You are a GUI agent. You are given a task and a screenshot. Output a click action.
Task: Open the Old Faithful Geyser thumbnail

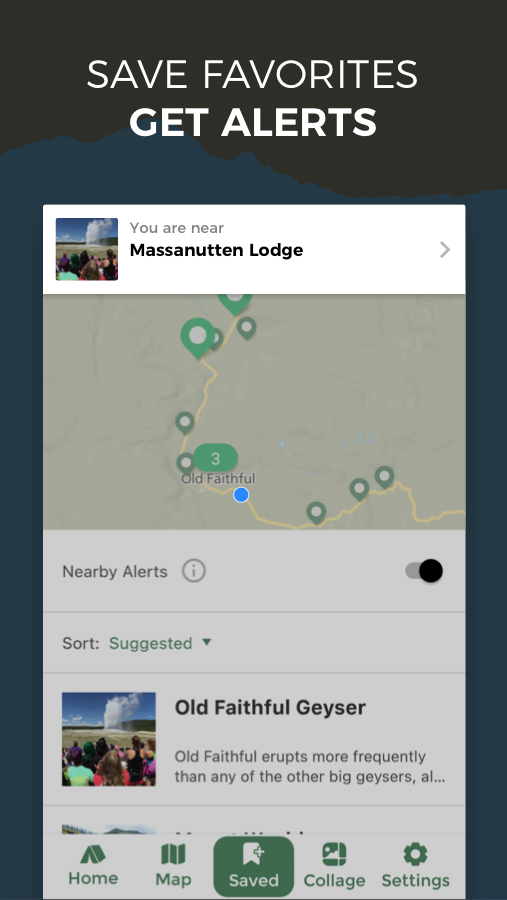109,739
